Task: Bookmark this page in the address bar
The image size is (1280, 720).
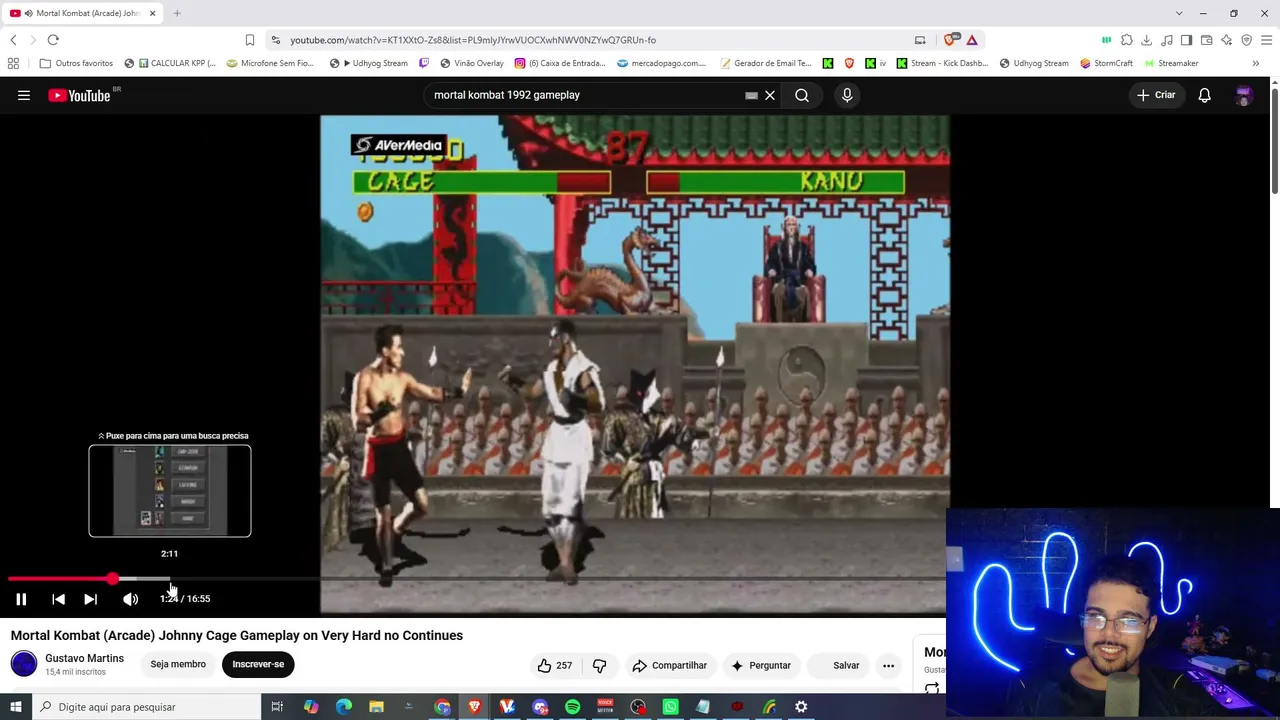Action: [x=250, y=40]
